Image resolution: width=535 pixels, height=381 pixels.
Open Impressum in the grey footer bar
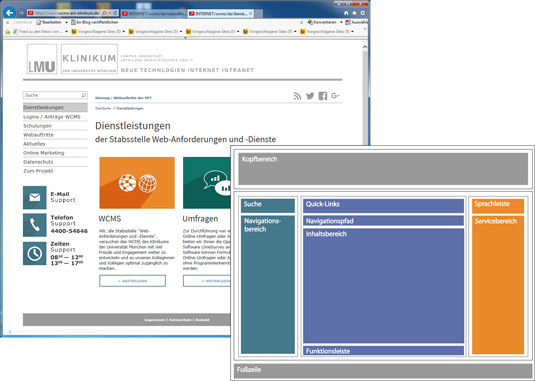coord(155,320)
